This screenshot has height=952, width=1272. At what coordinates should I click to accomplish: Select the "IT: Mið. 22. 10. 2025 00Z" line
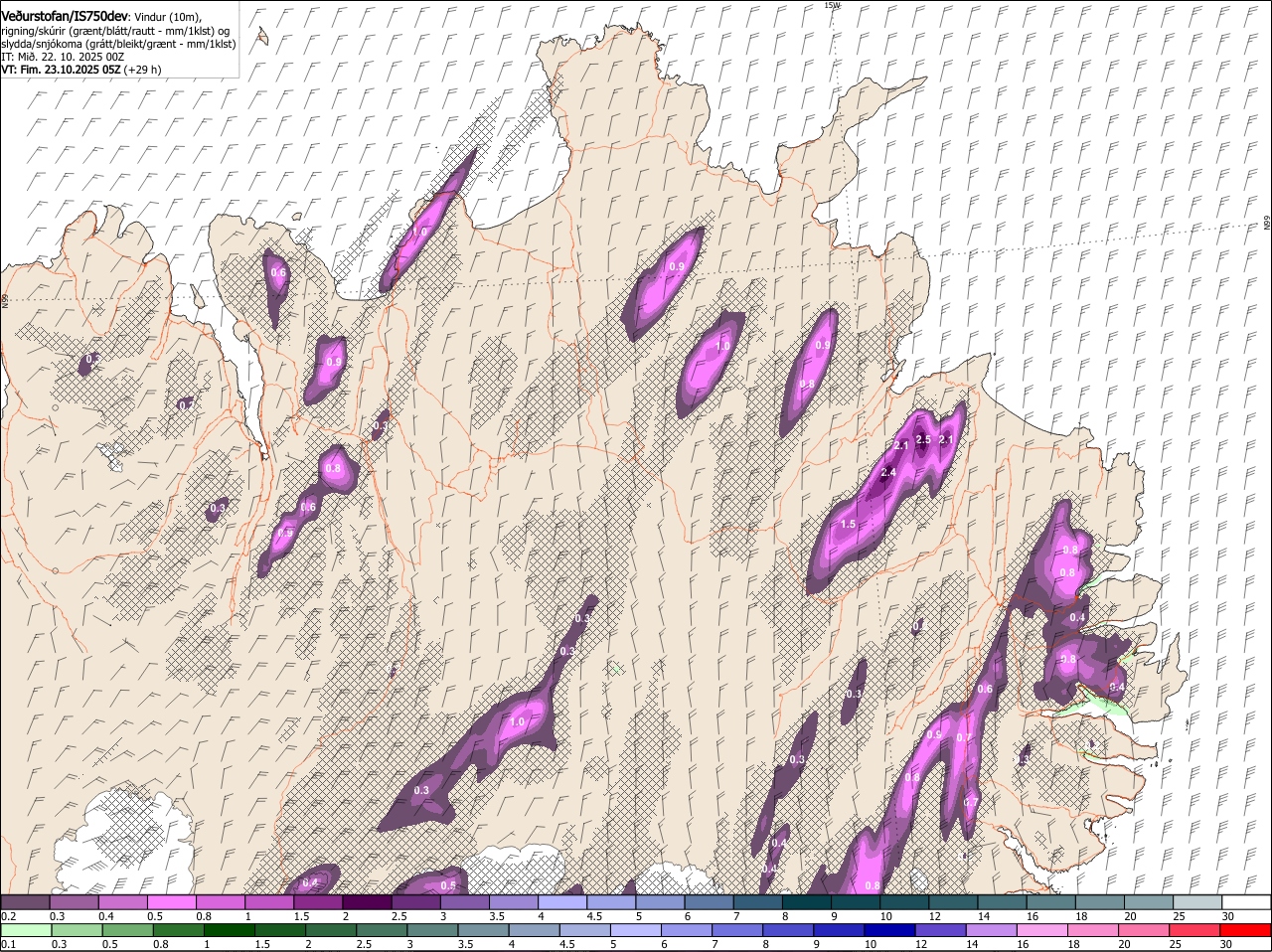pyautogui.click(x=63, y=57)
